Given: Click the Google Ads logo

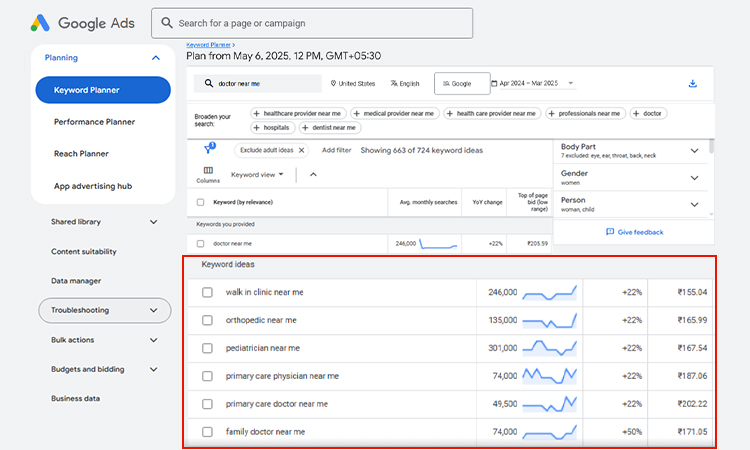Looking at the screenshot, I should coord(82,23).
